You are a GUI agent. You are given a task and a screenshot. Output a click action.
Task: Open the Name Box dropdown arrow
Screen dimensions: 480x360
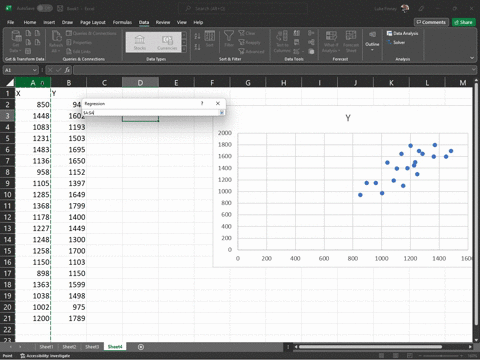[x=34, y=70]
